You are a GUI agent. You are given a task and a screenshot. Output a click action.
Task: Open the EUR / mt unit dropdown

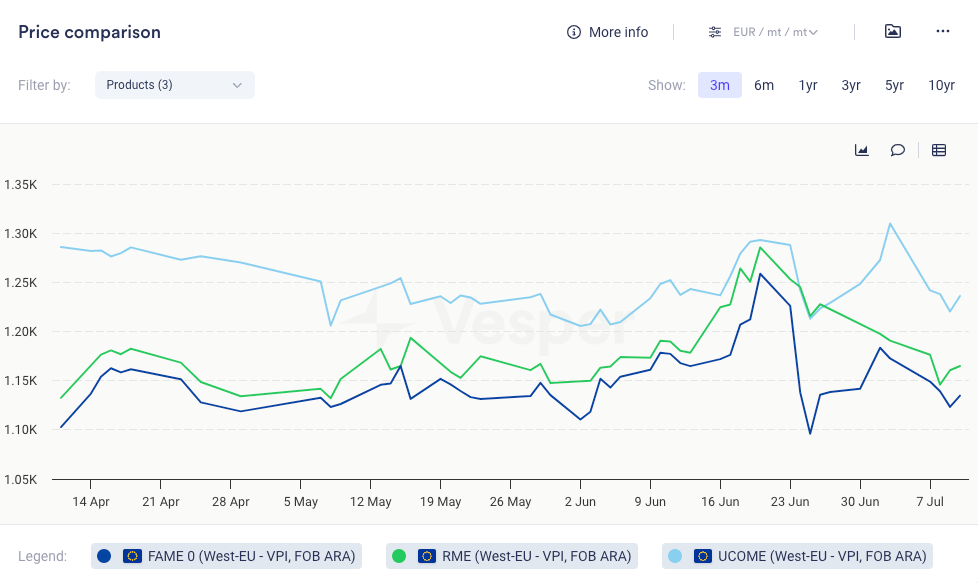click(x=776, y=32)
